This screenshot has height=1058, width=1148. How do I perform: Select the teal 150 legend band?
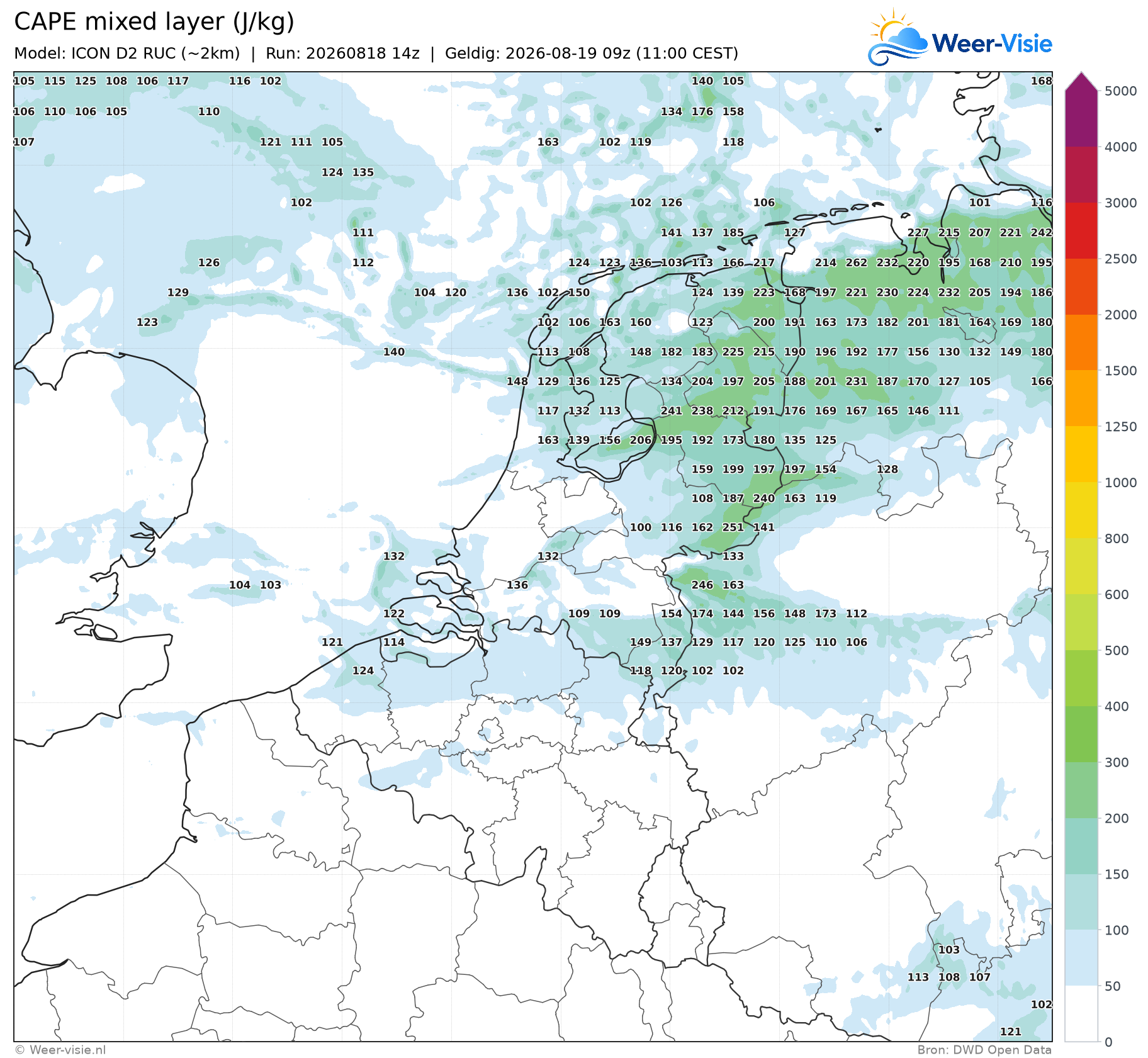[x=1081, y=846]
